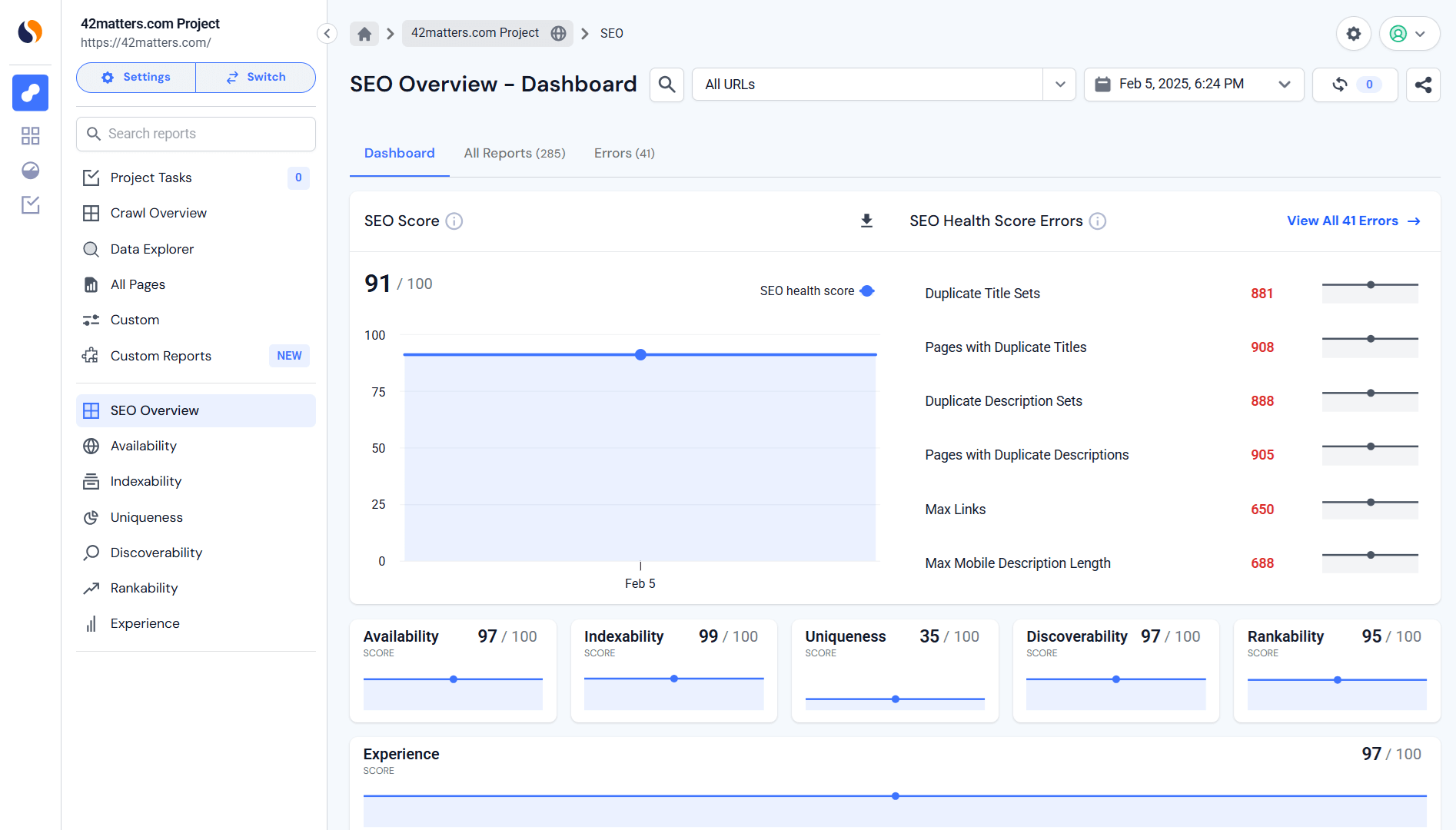Open the Uniqueness report in sidebar
The image size is (1456, 830).
[x=146, y=516]
